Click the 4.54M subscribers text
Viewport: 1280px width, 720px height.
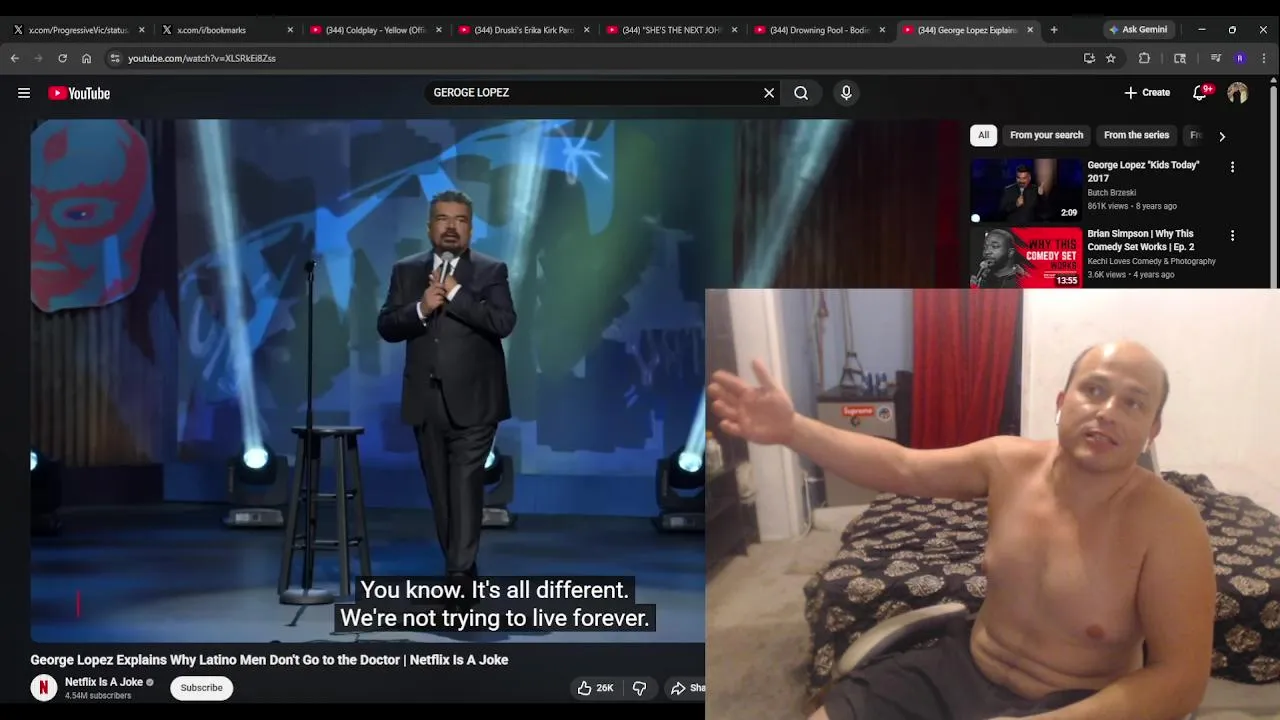(x=98, y=696)
